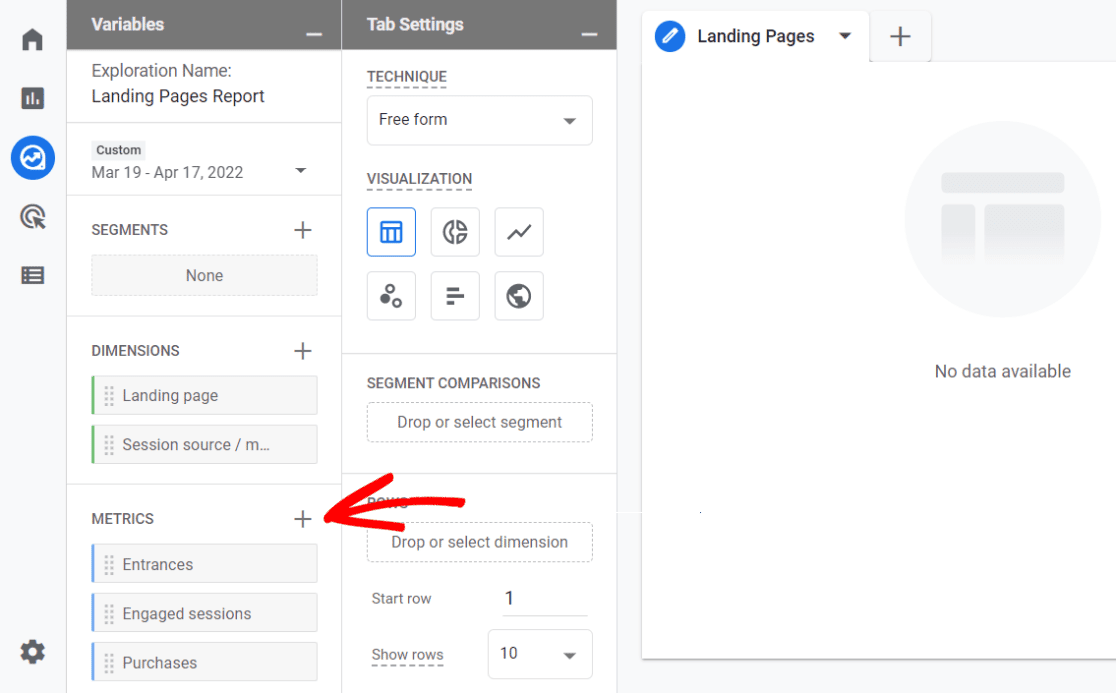1116x693 pixels.
Task: Click the Start row input field
Action: [x=540, y=598]
